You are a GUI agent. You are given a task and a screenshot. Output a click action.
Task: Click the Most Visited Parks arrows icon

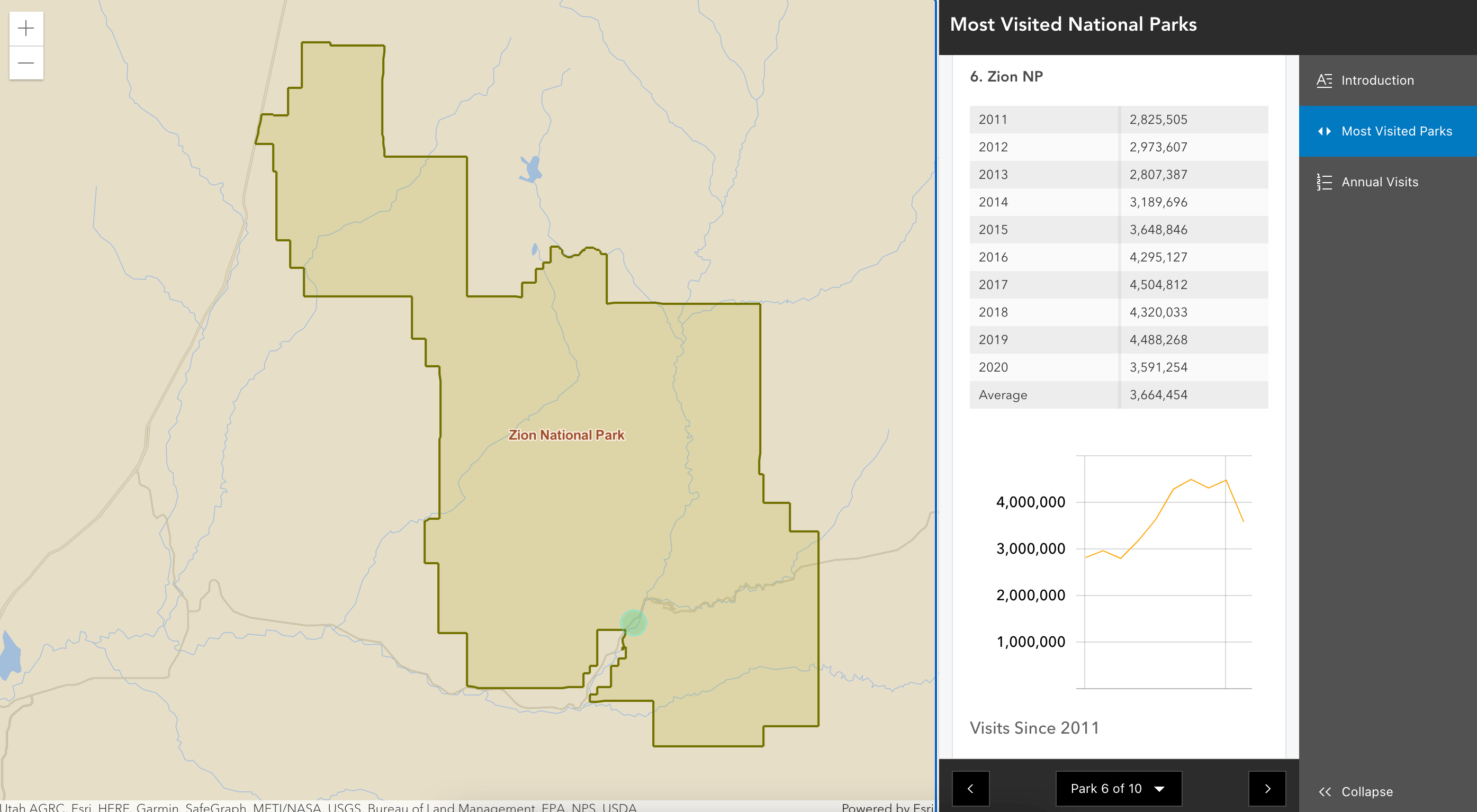[1324, 131]
